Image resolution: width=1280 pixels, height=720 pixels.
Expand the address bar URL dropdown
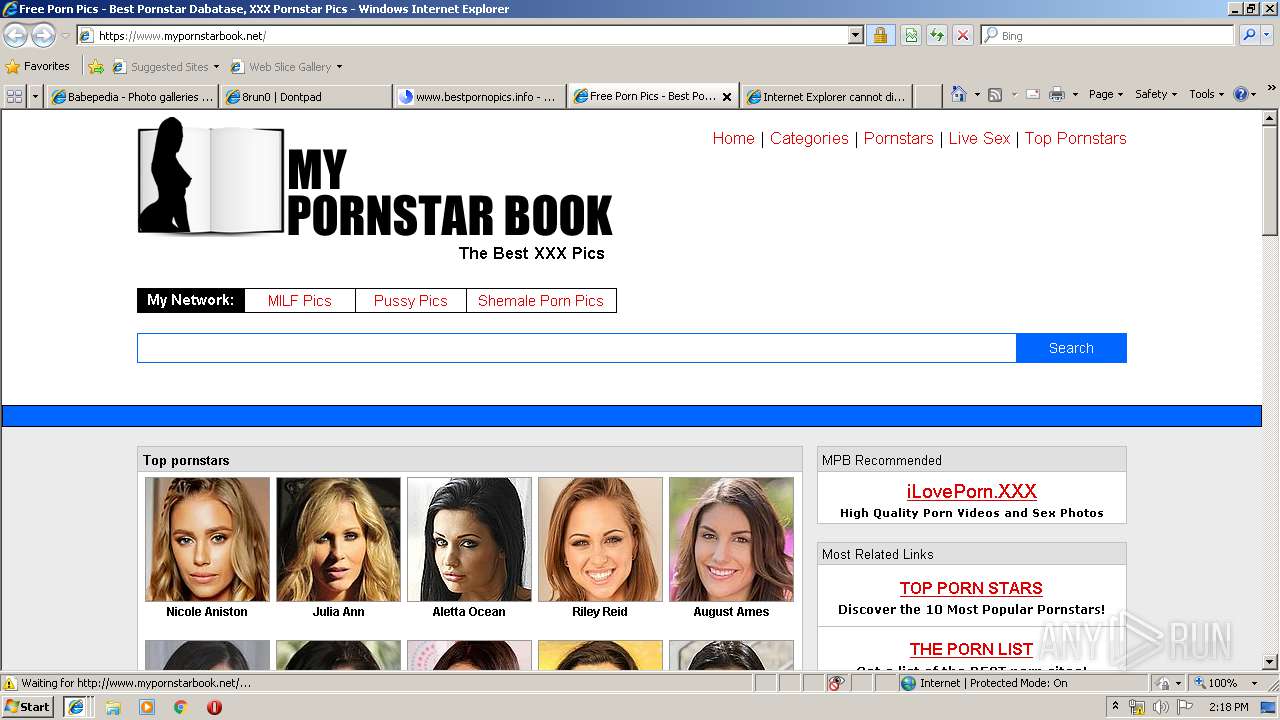[855, 36]
